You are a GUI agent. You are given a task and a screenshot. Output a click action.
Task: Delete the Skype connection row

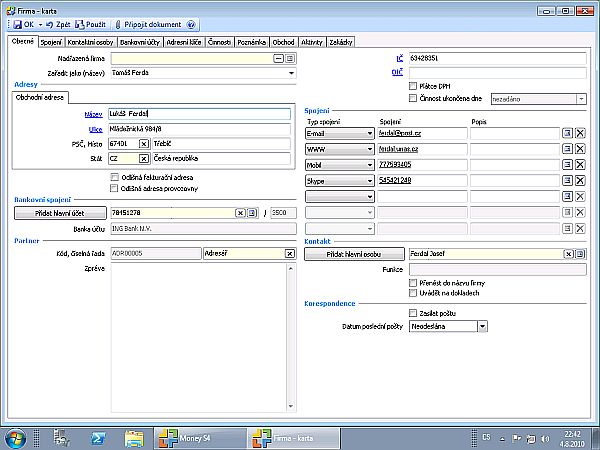[x=580, y=180]
